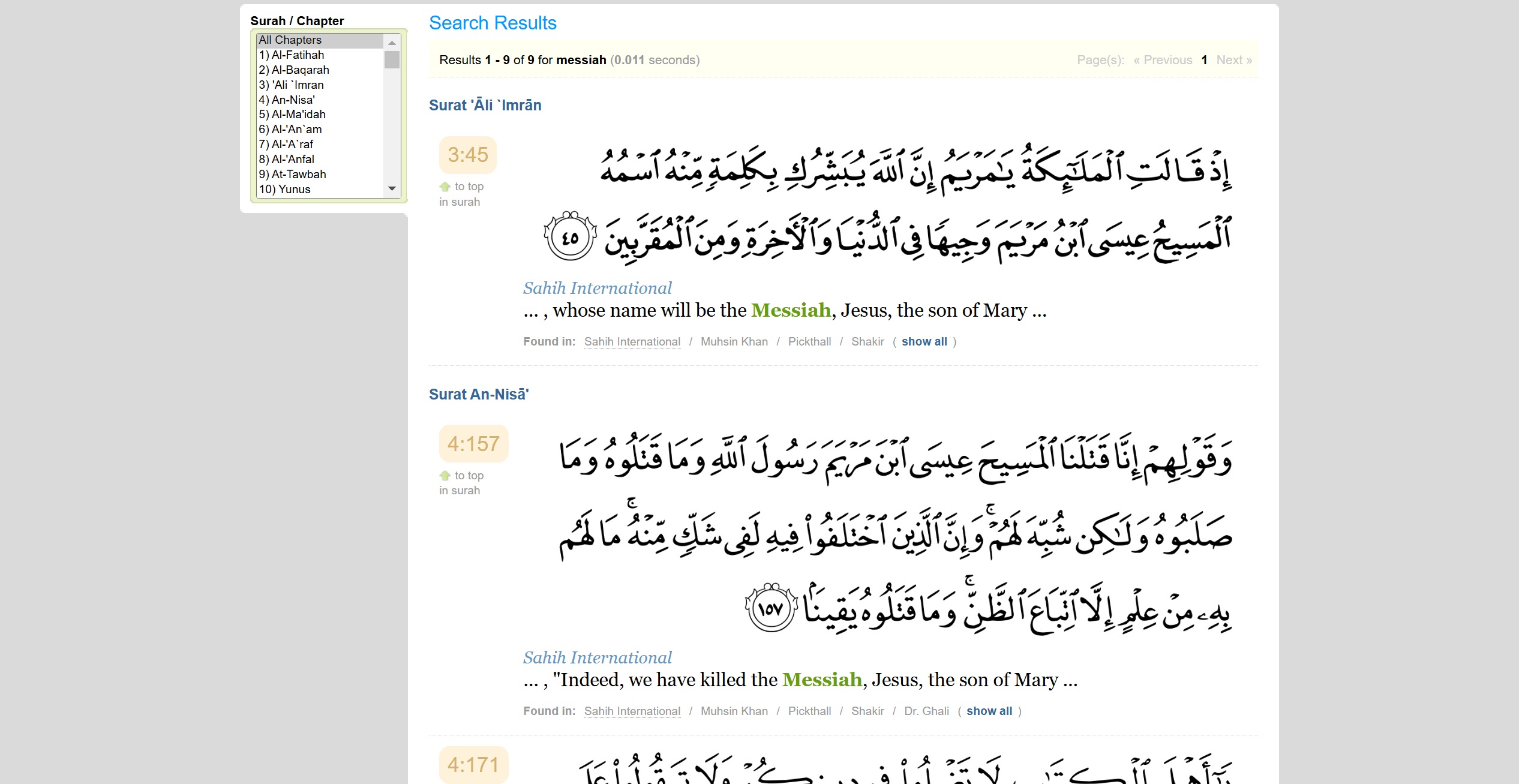
Task: Click the green up arrow beside 4:157
Action: (x=445, y=476)
